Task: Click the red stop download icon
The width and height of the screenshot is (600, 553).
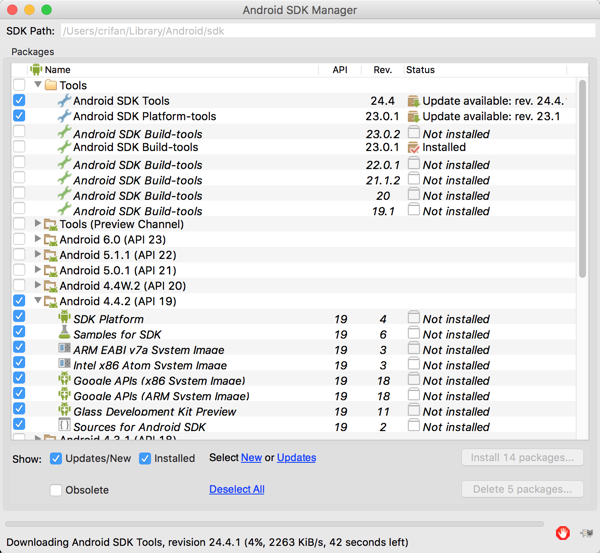Action: [563, 532]
